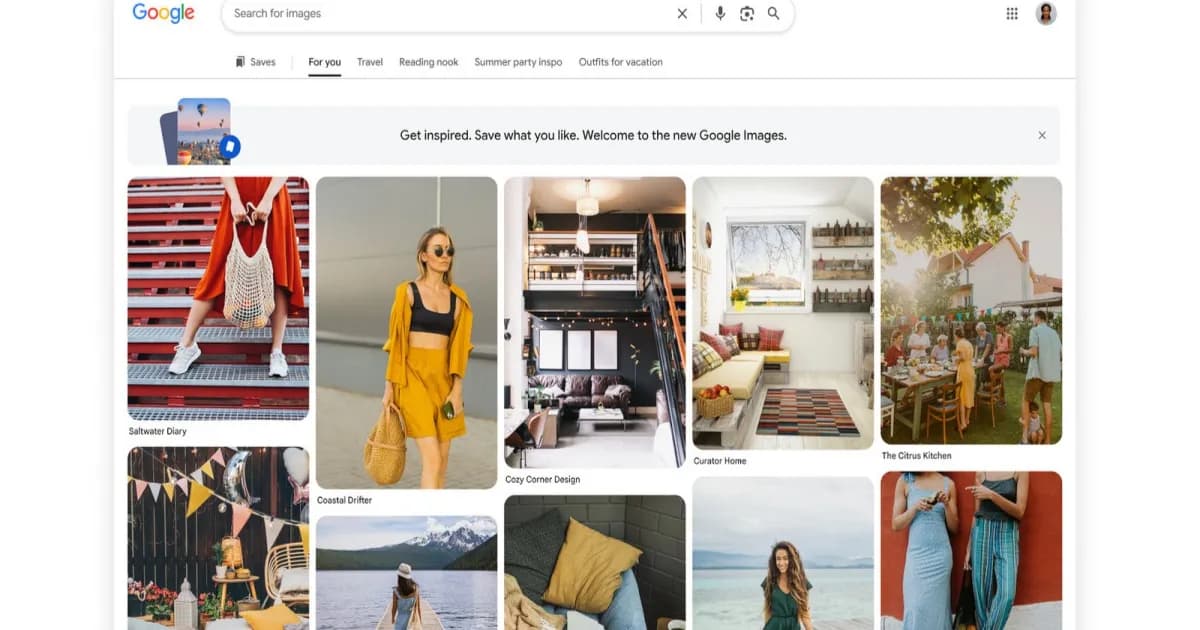Open the Saves collection

tap(255, 62)
